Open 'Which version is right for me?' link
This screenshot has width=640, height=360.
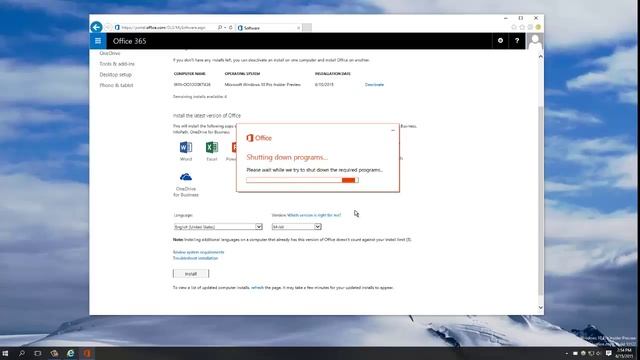[314, 215]
